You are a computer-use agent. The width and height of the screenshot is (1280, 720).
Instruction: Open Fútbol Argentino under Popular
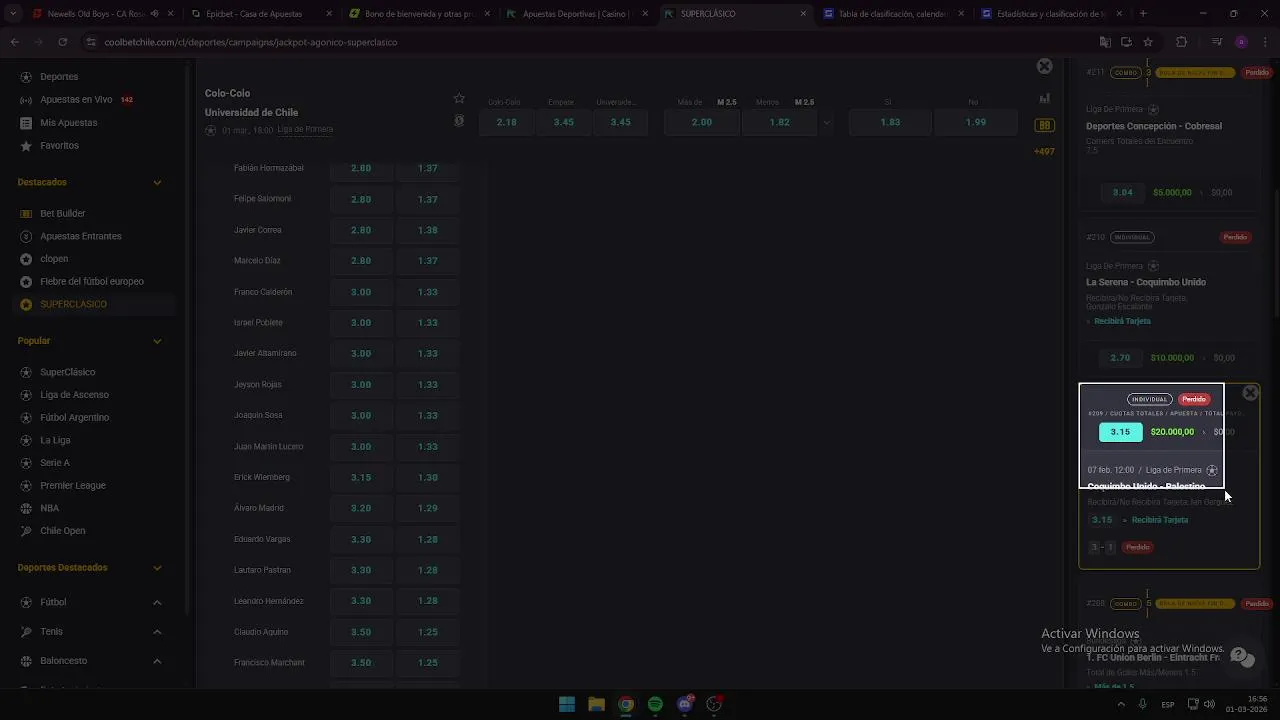click(x=74, y=418)
